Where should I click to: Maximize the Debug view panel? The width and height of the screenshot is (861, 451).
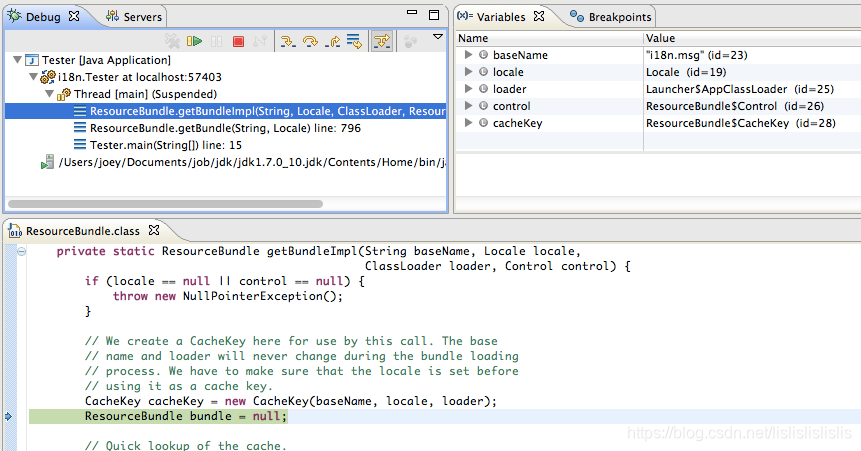click(x=434, y=15)
